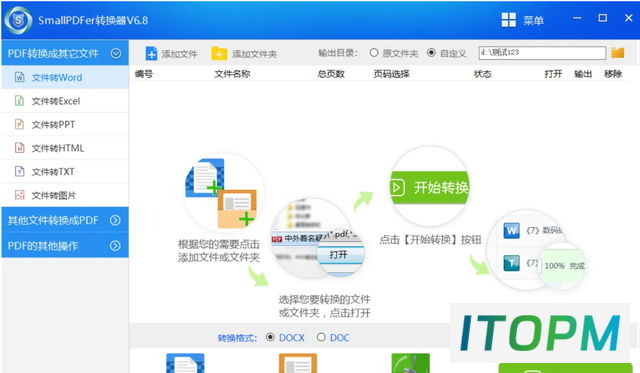
Task: Collapse the PDF转换成其它文件 section
Action: (116, 53)
